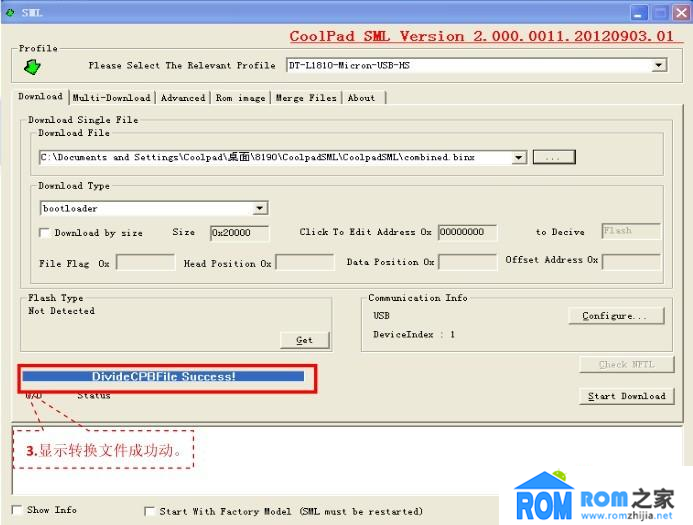
Task: Enable Start With Factory Model checkbox
Action: 149,511
